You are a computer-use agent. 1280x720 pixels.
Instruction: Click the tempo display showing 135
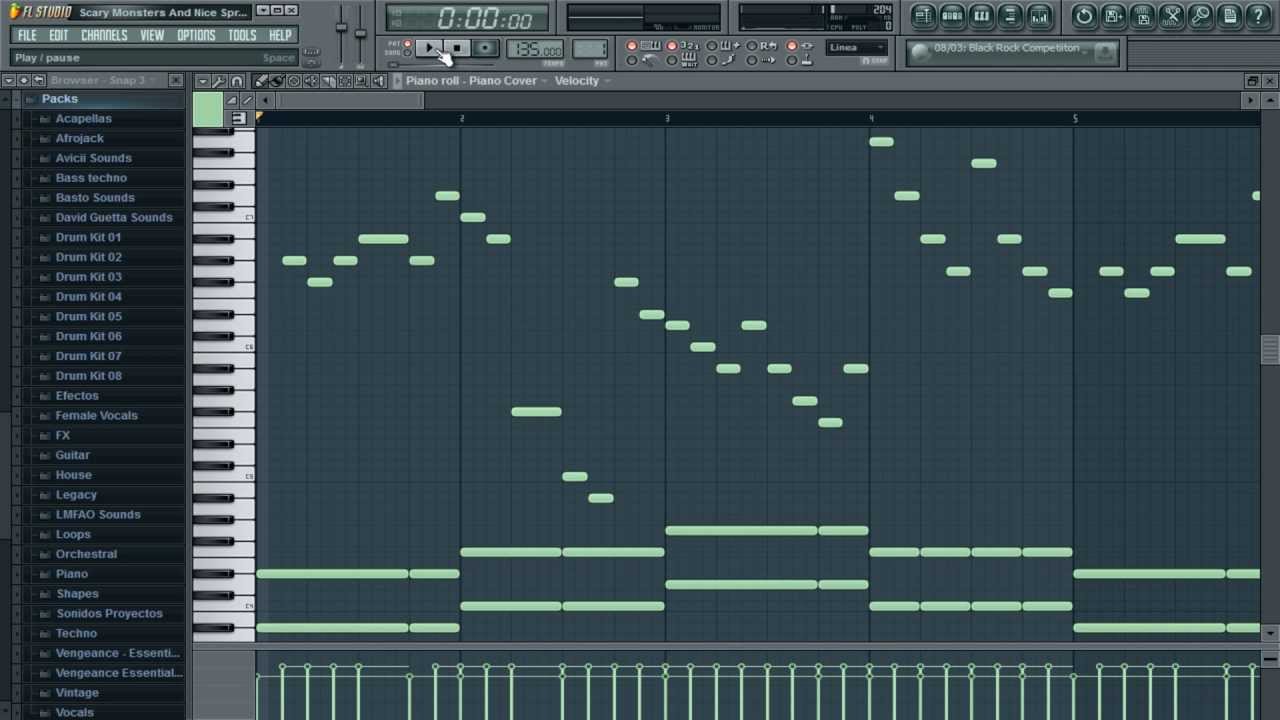534,50
